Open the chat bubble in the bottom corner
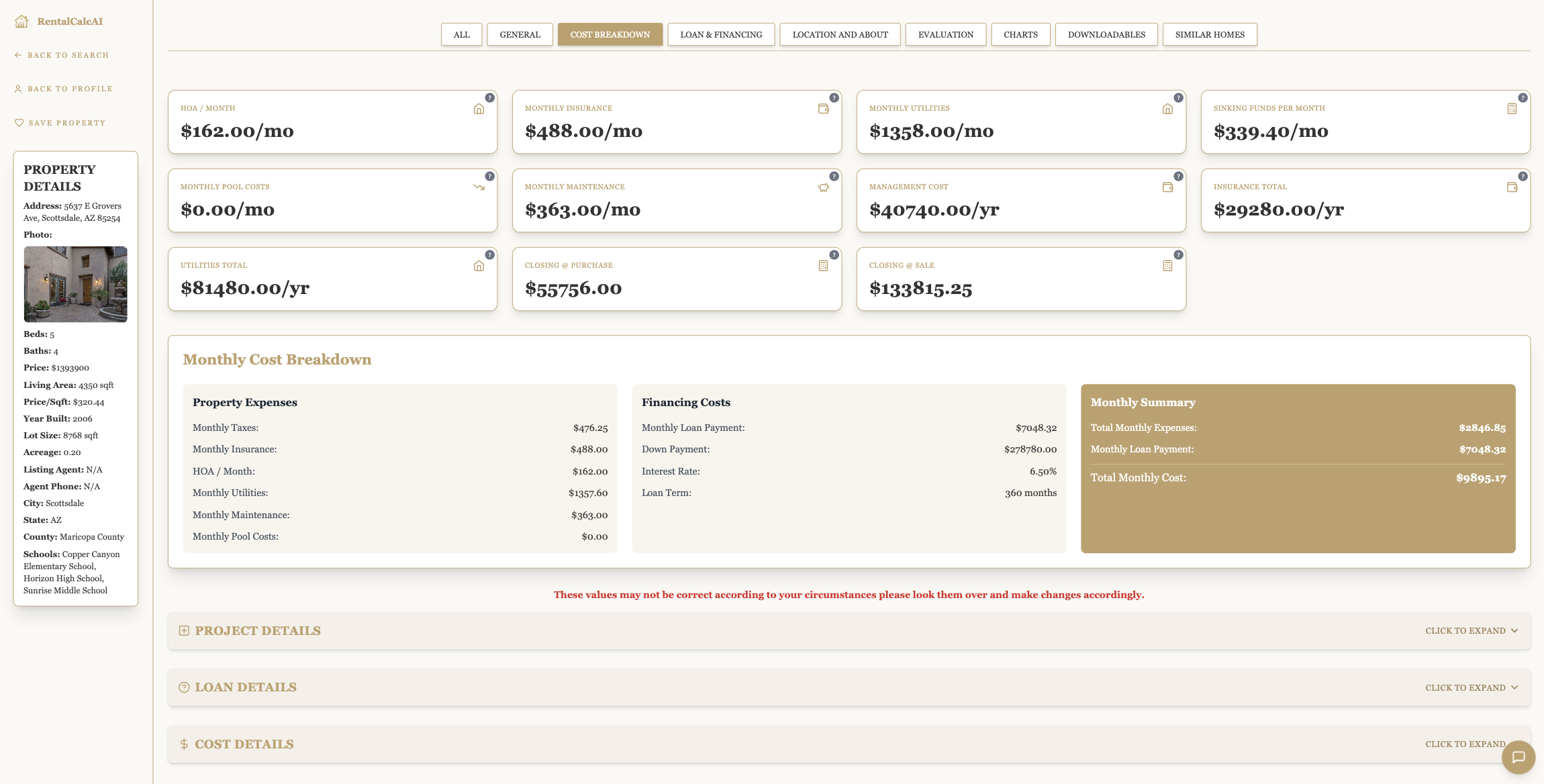The height and width of the screenshot is (784, 1544). tap(1518, 757)
